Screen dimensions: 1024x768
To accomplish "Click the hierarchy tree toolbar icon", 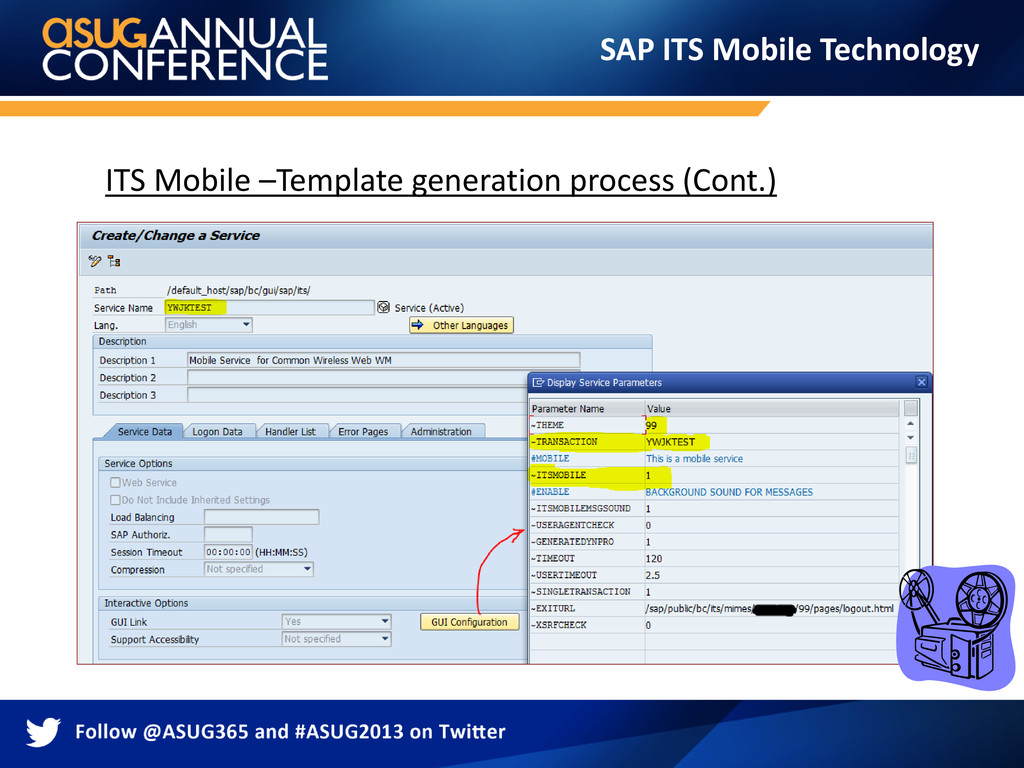I will click(114, 262).
